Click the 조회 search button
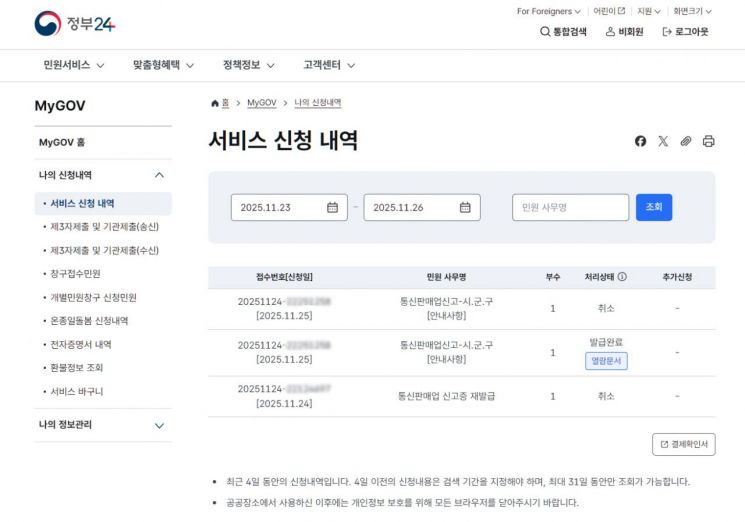This screenshot has width=745, height=522. pos(654,208)
